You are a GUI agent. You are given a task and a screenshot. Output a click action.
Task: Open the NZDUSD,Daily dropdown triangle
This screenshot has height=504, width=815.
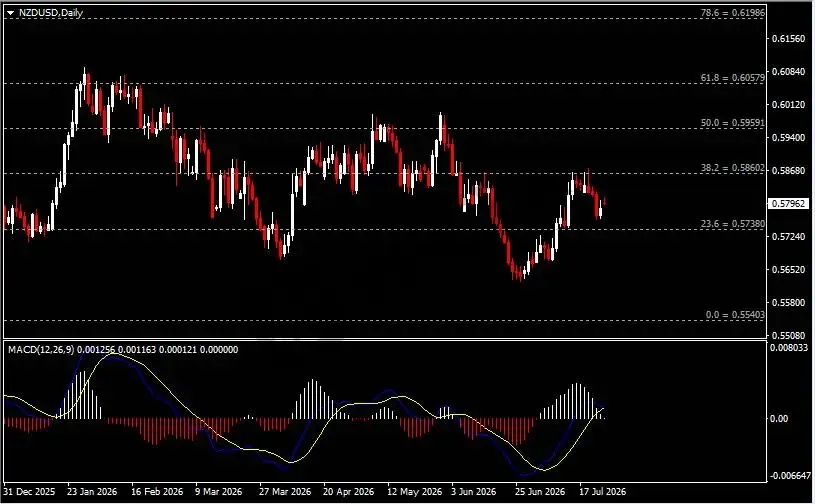pyautogui.click(x=10, y=13)
